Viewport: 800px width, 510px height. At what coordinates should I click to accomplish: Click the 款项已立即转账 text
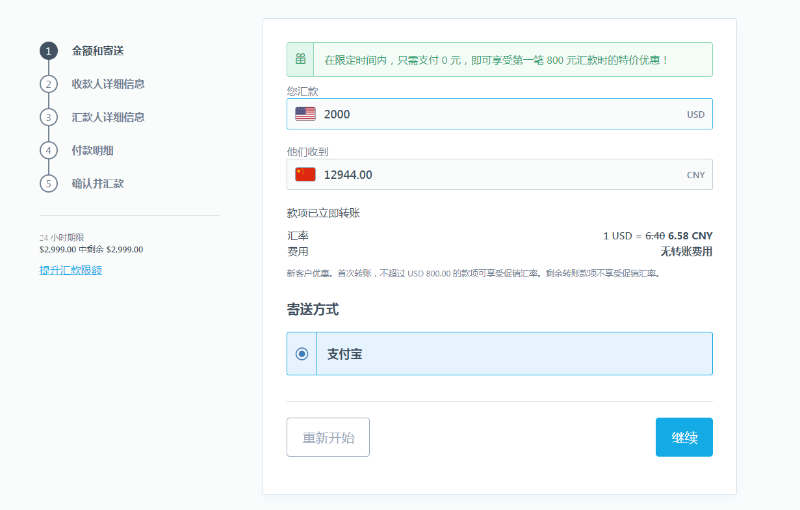click(x=323, y=213)
